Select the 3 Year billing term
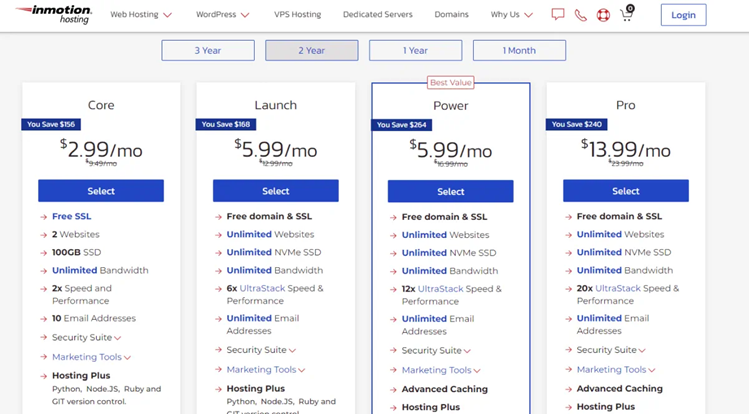Screen dimensions: 749x414 point(208,50)
